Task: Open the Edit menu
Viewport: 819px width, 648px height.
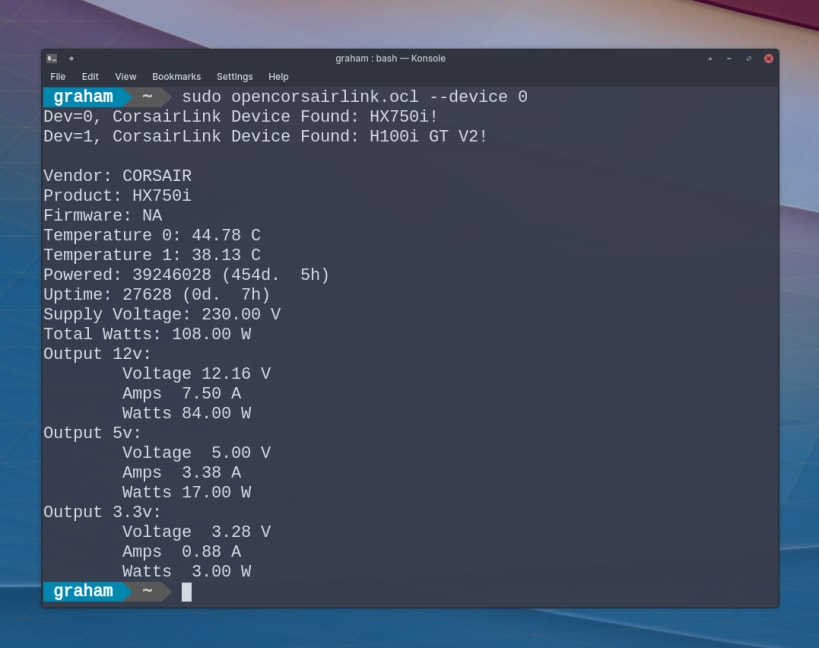Action: (x=90, y=77)
